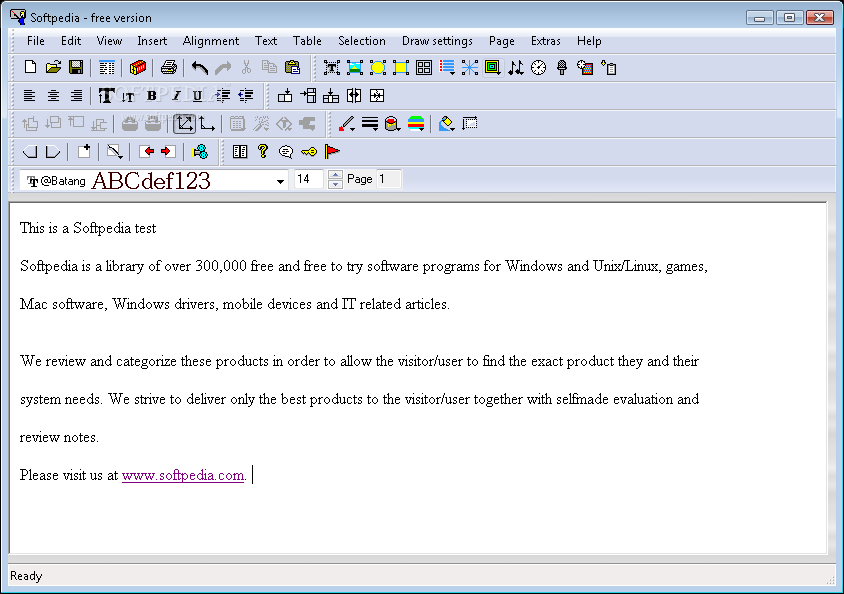The image size is (844, 594).
Task: Print the document with the printer icon
Action: (x=168, y=67)
